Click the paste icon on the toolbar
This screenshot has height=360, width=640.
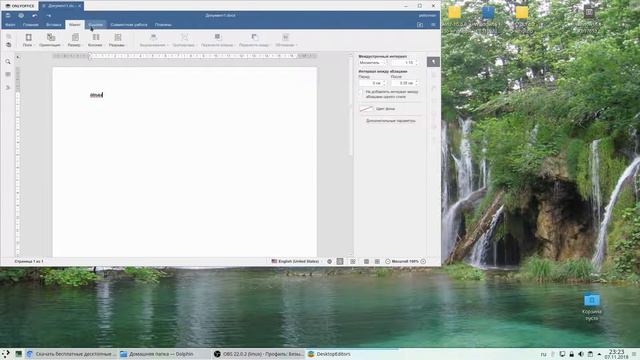[x=9, y=44]
